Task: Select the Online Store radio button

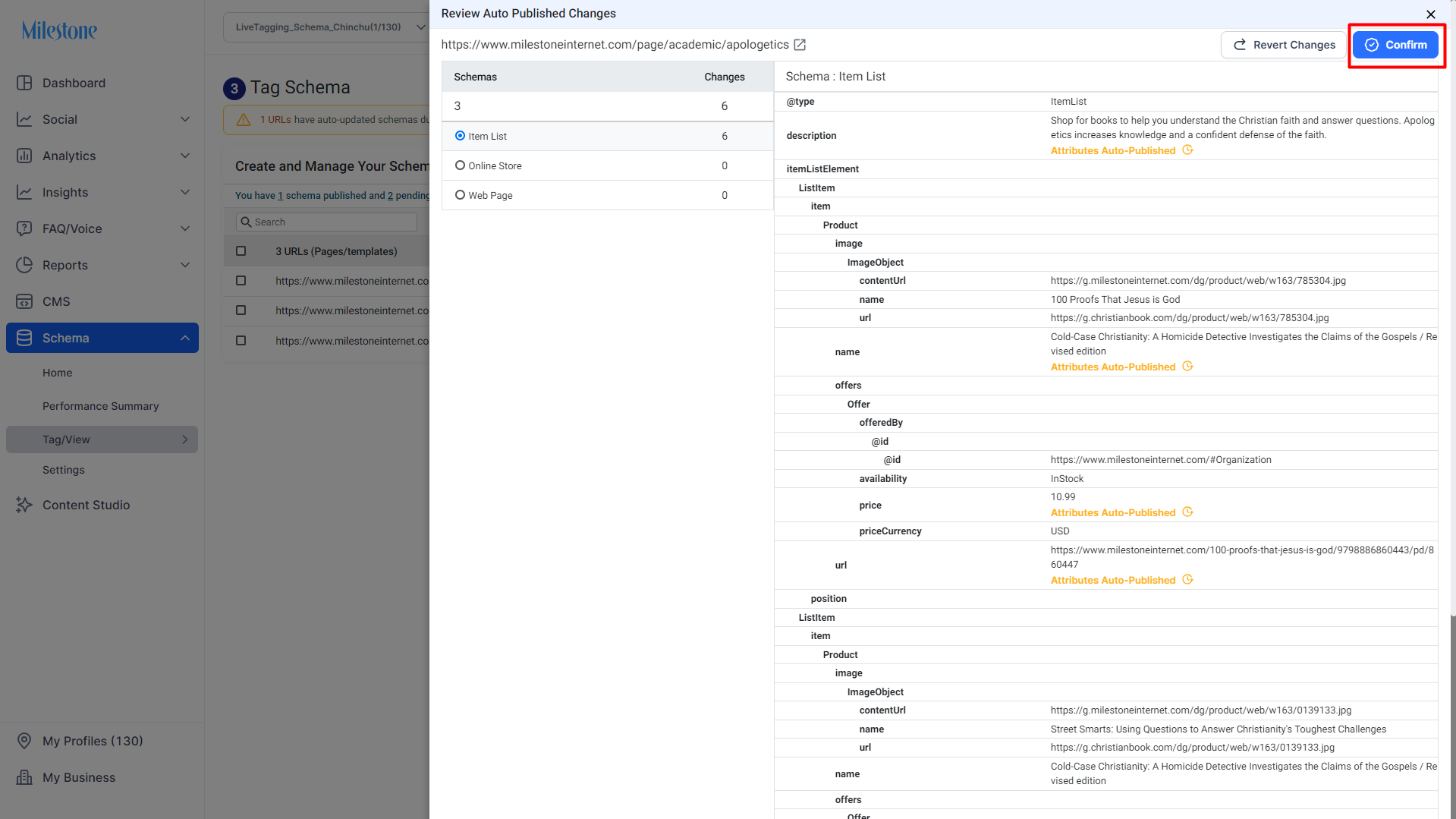Action: pyautogui.click(x=460, y=165)
